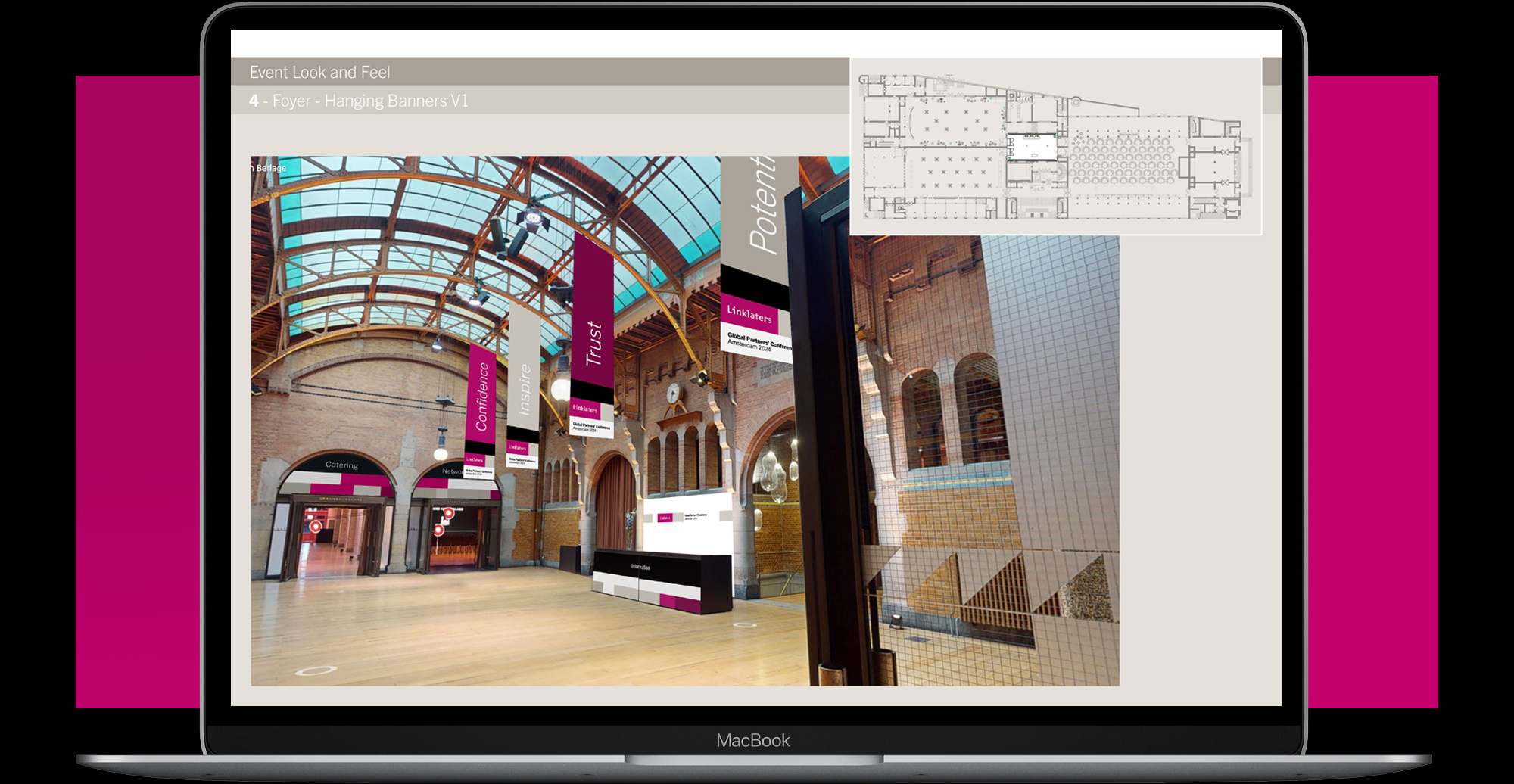The height and width of the screenshot is (784, 1514).
Task: Click the "Trust" hanging banner
Action: [x=593, y=333]
